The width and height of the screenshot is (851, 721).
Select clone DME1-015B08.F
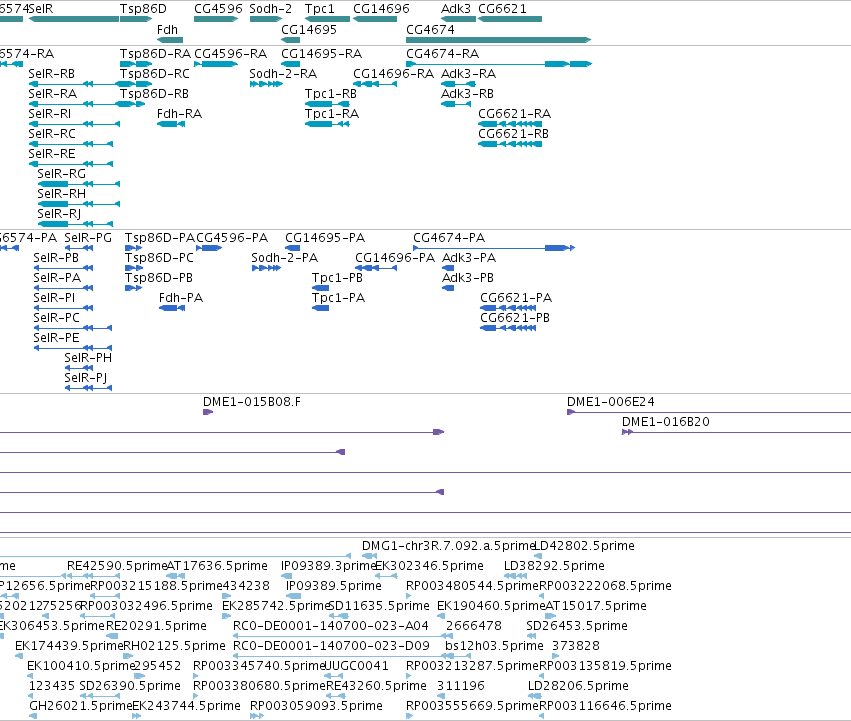252,402
